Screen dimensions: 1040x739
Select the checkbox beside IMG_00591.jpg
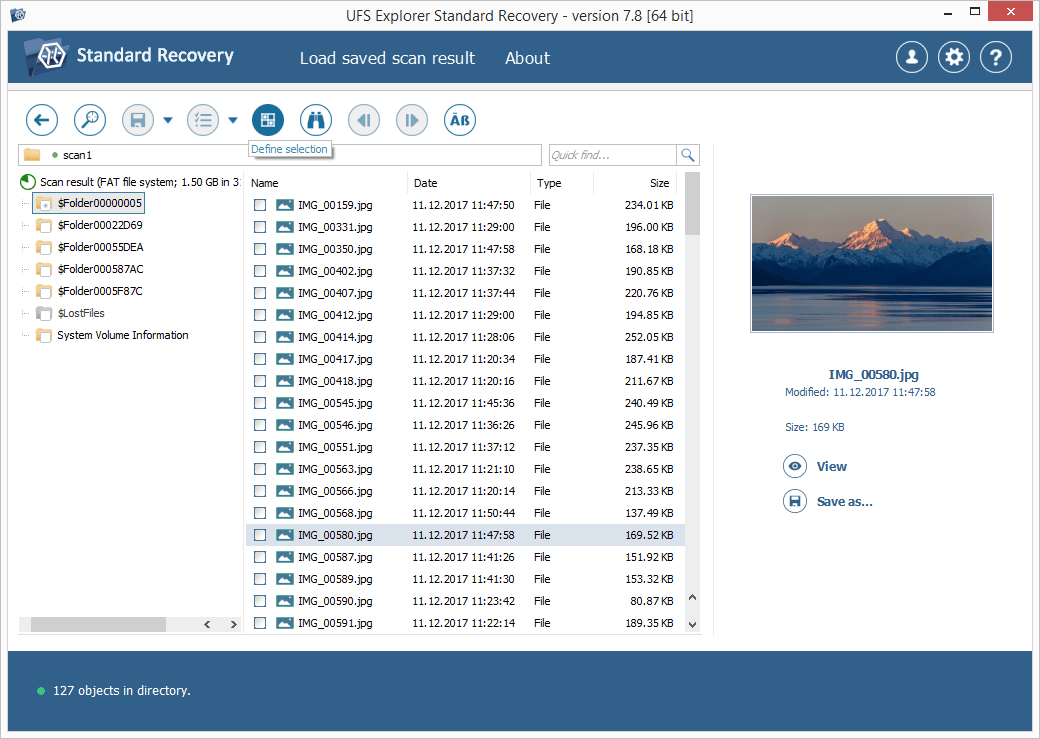(x=260, y=622)
